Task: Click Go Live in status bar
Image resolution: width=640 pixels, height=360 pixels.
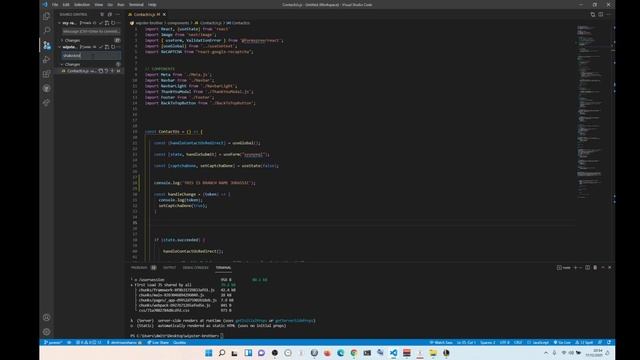Action: tap(562, 342)
